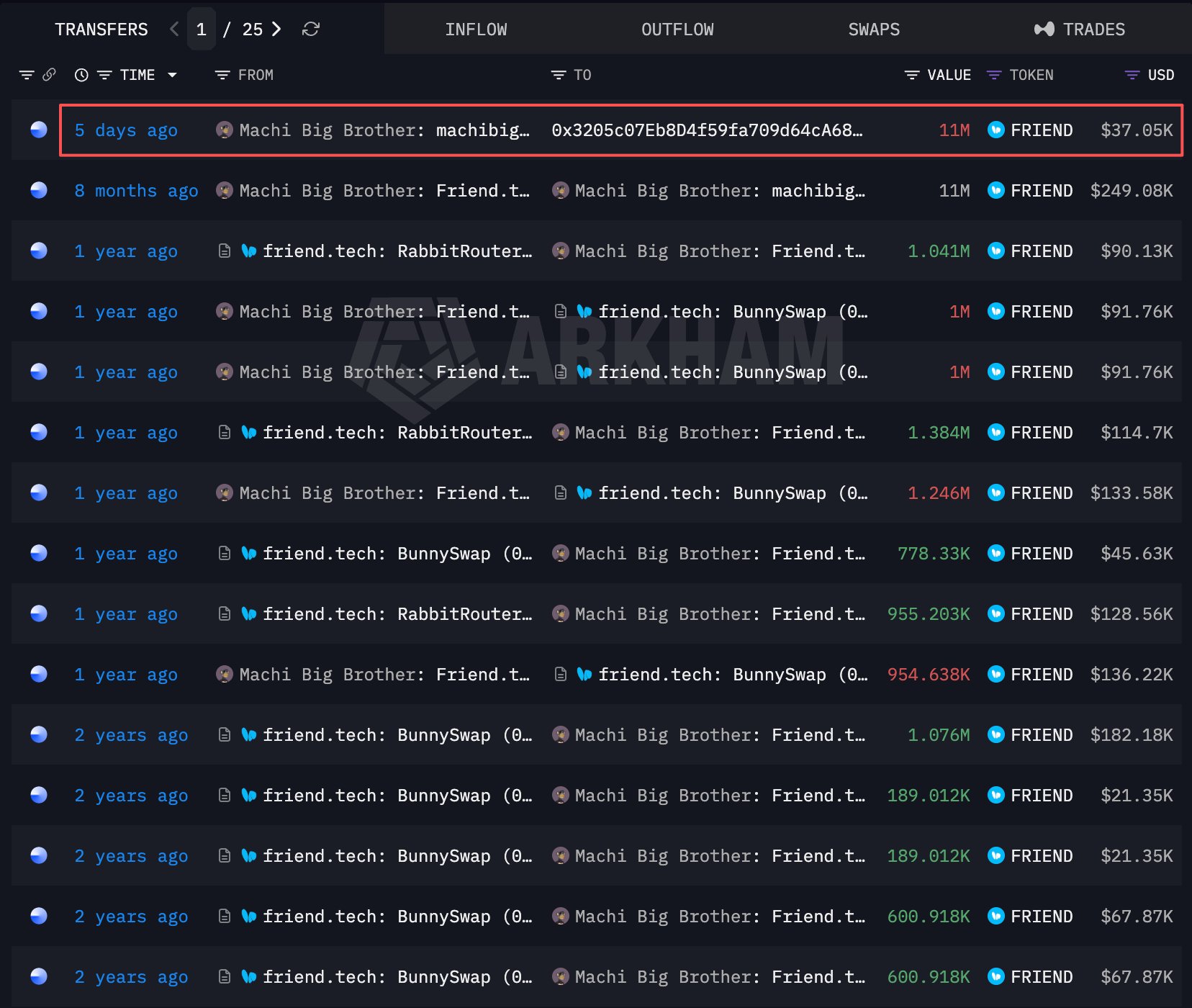
Task: Click the 955.203K value cell
Action: tap(929, 614)
